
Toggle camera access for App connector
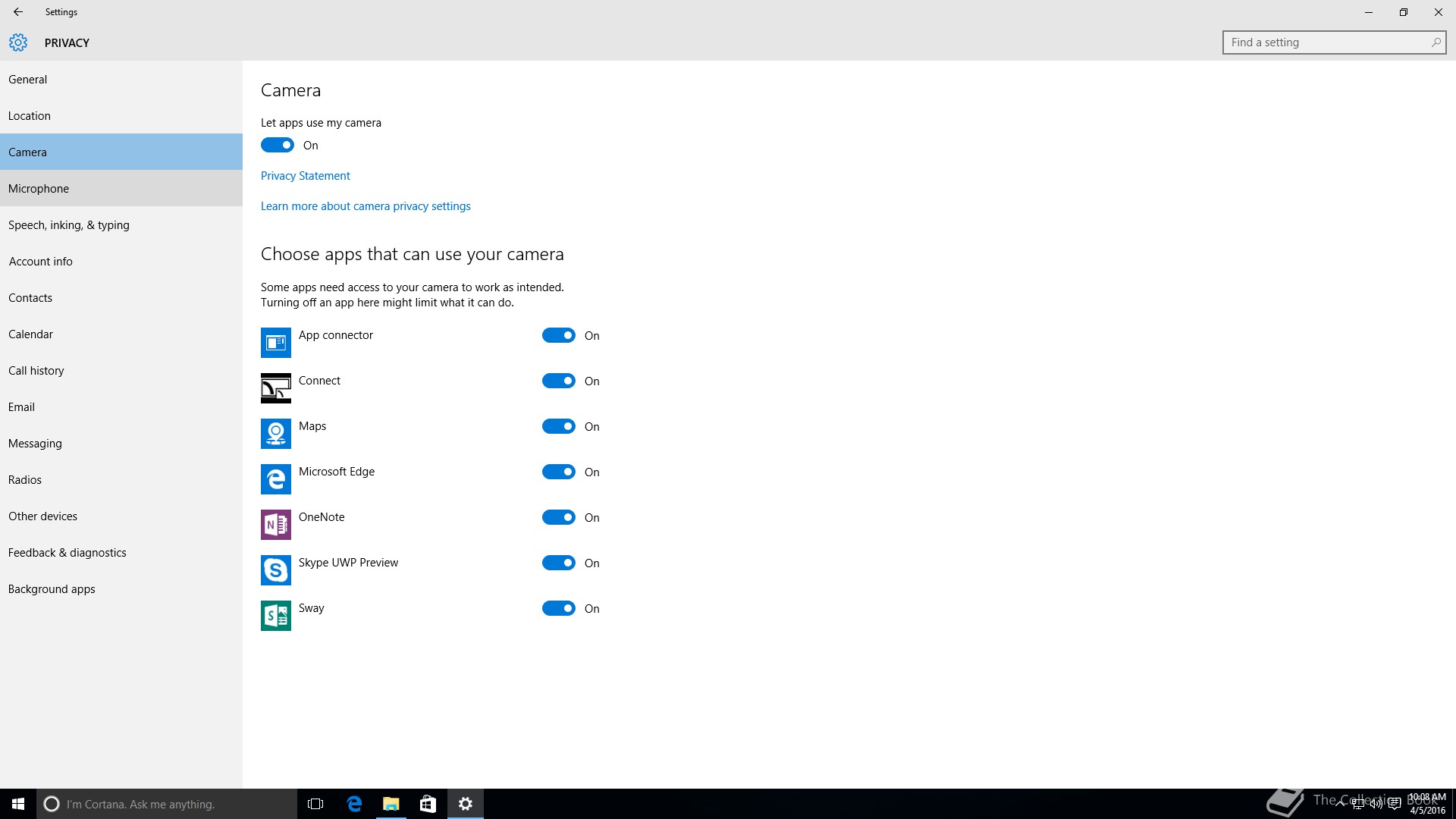[559, 335]
